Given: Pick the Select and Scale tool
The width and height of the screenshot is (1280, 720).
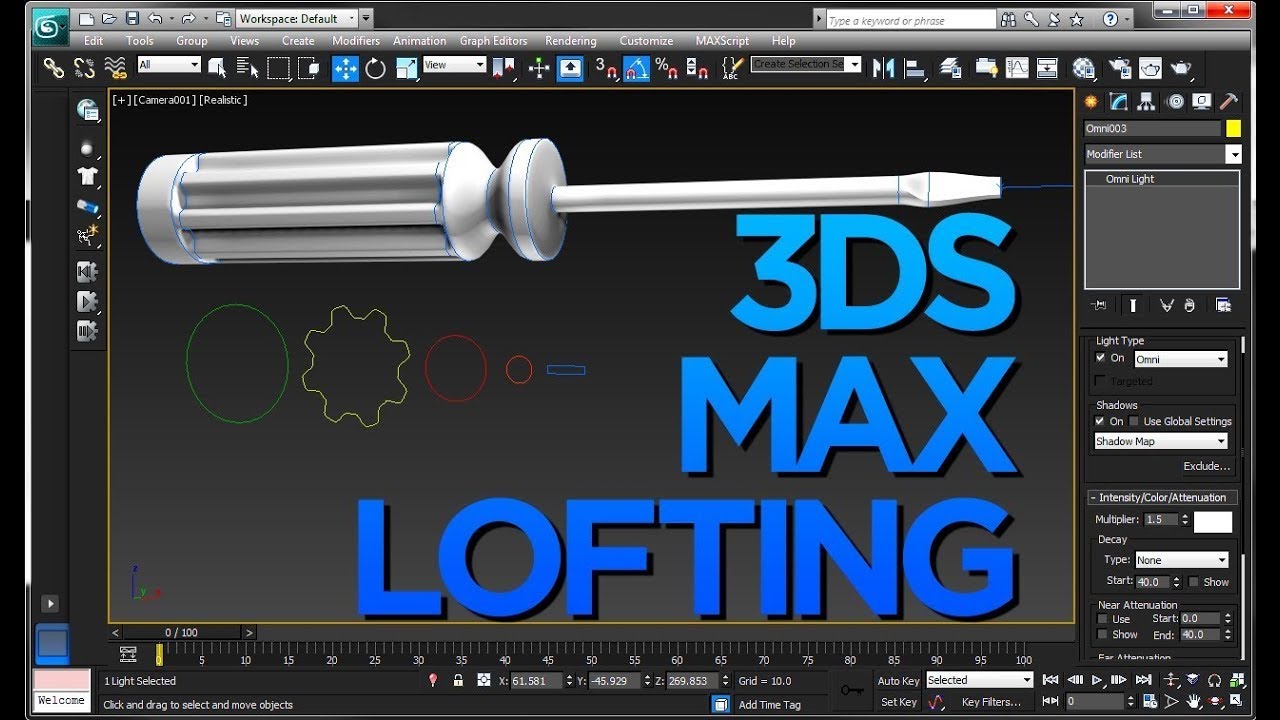Looking at the screenshot, I should pyautogui.click(x=407, y=68).
